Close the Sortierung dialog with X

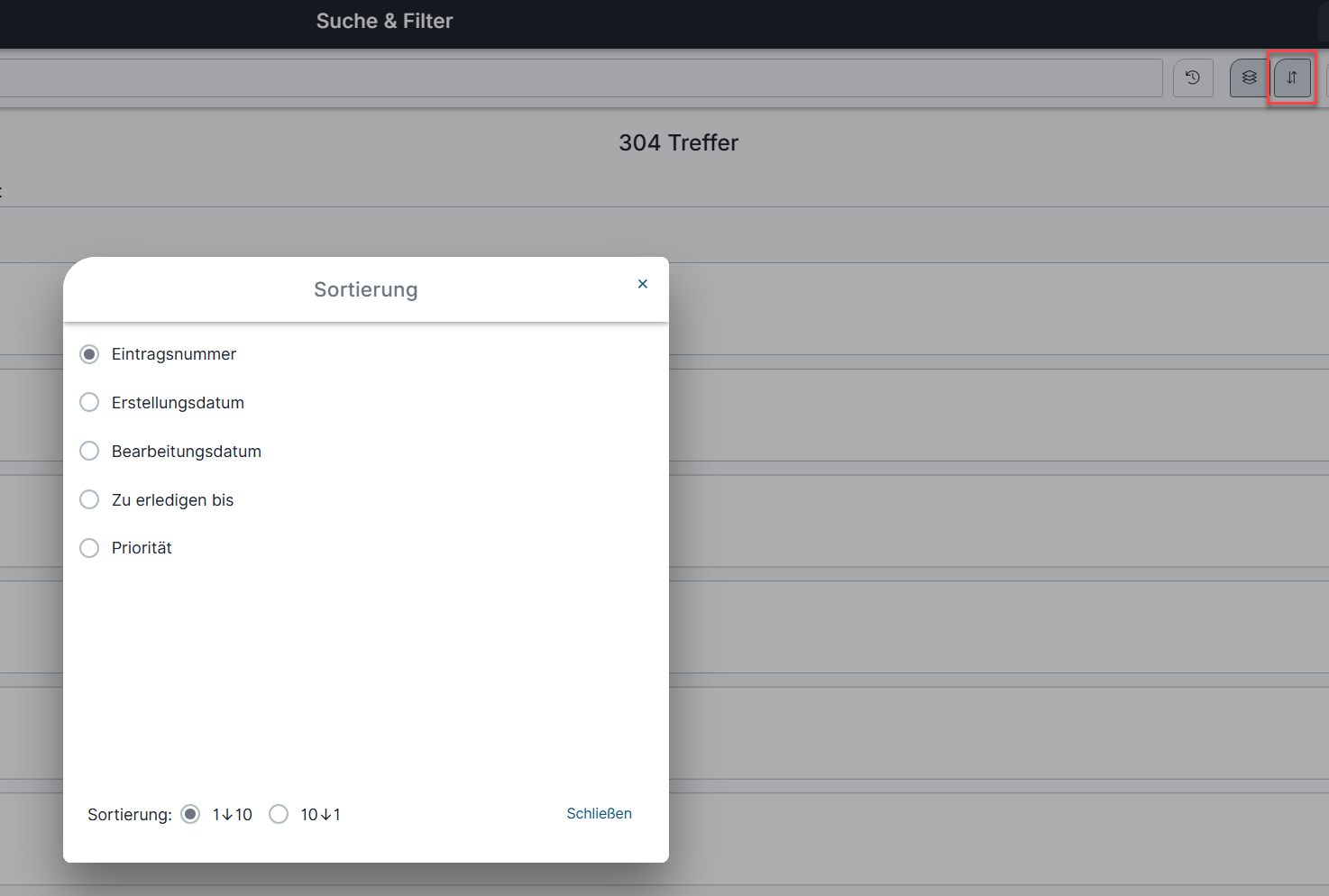[x=642, y=284]
